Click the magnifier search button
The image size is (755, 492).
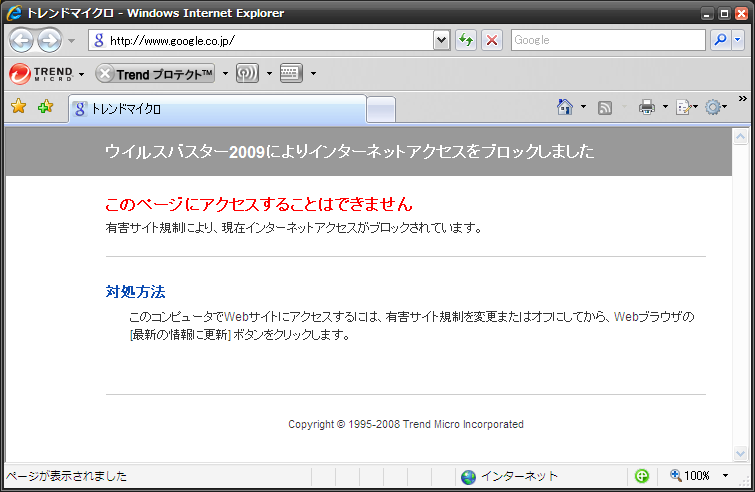pyautogui.click(x=720, y=40)
